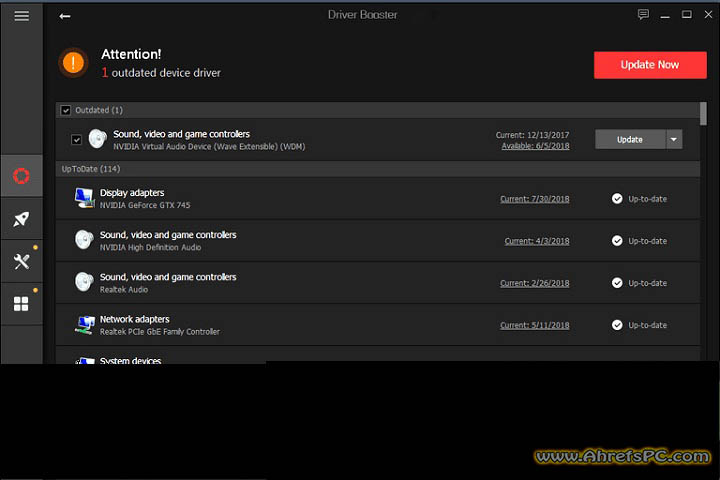Open the red Scan section in the sidebar
Image resolution: width=720 pixels, height=480 pixels.
(21, 177)
